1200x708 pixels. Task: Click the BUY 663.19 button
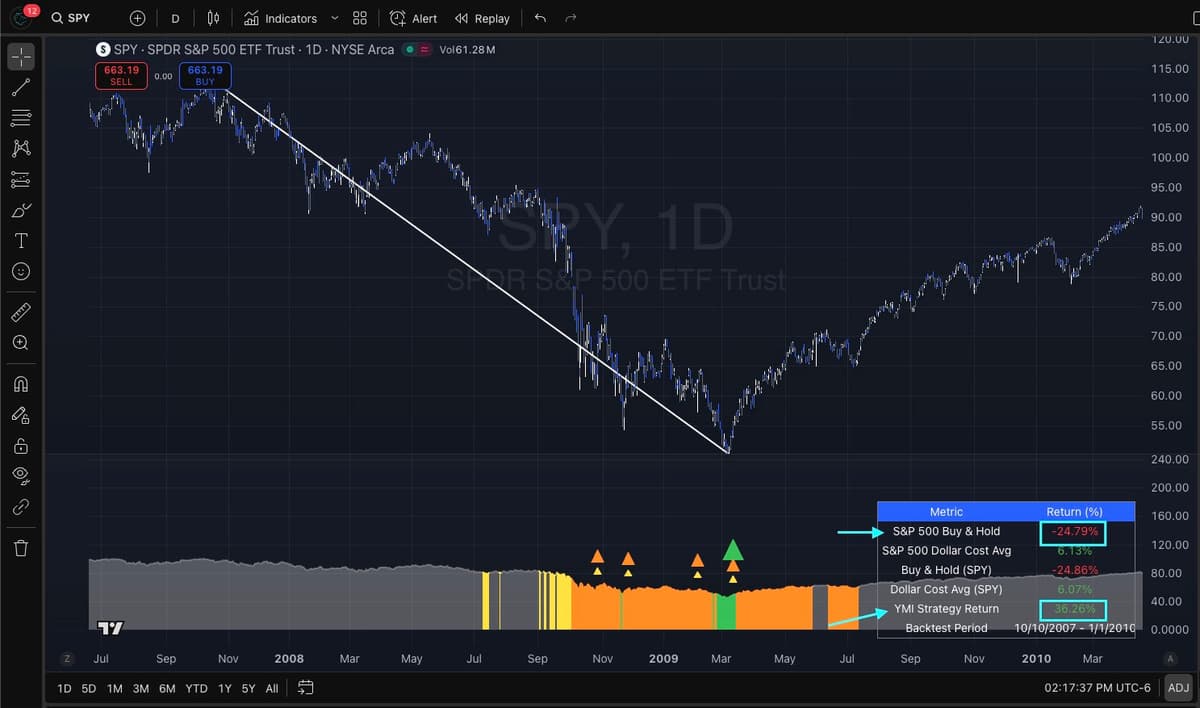[204, 75]
